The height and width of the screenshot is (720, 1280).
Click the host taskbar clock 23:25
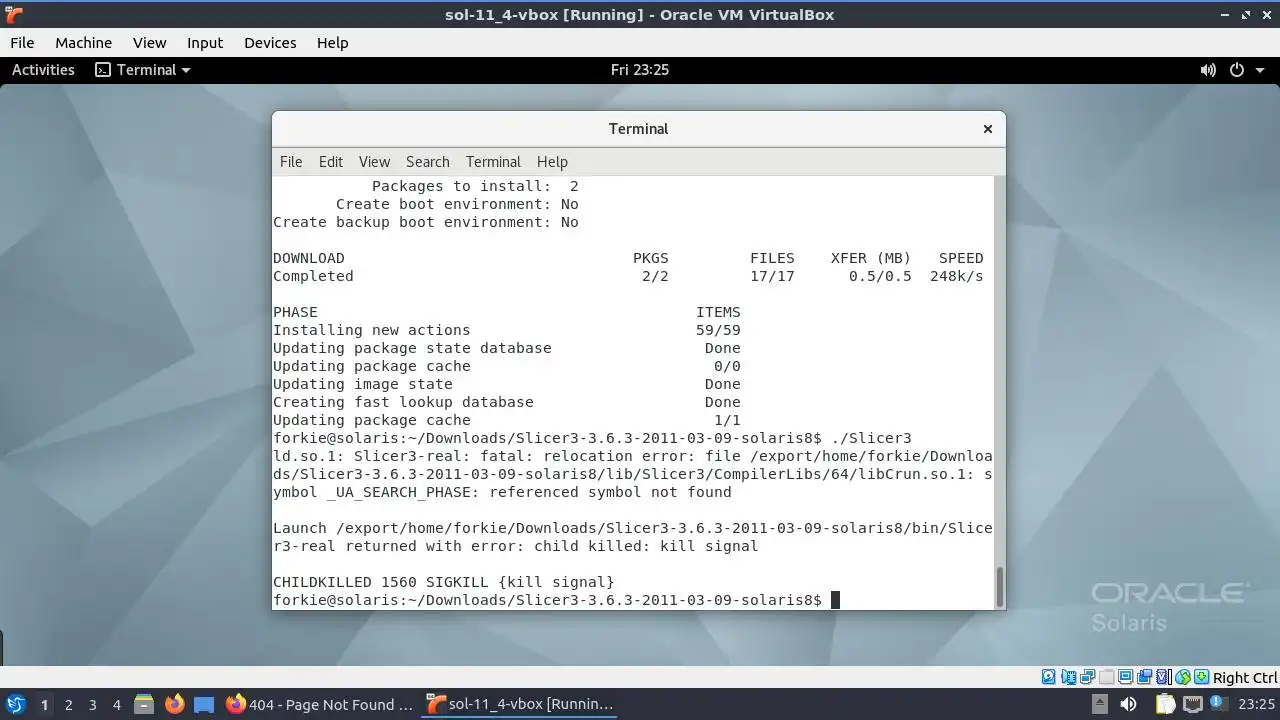coord(1256,704)
